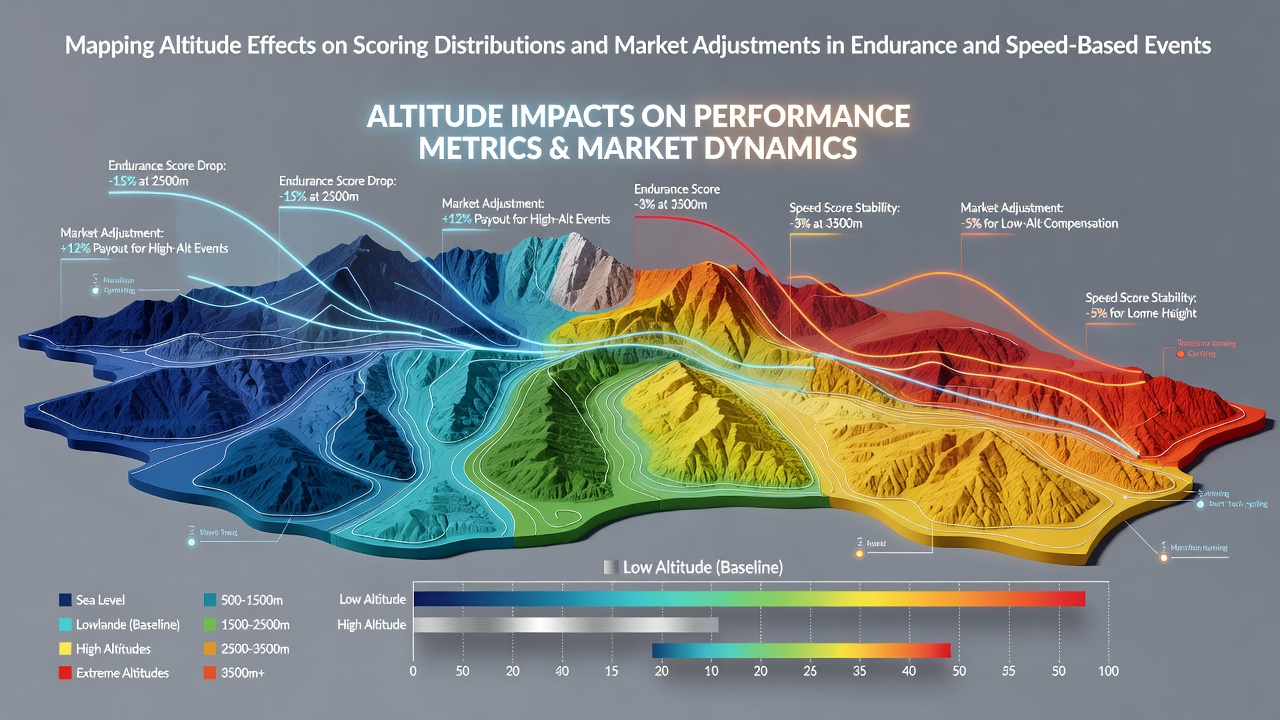Click the yellow High Altitudes legend swatch
This screenshot has width=1280, height=720.
pos(66,649)
